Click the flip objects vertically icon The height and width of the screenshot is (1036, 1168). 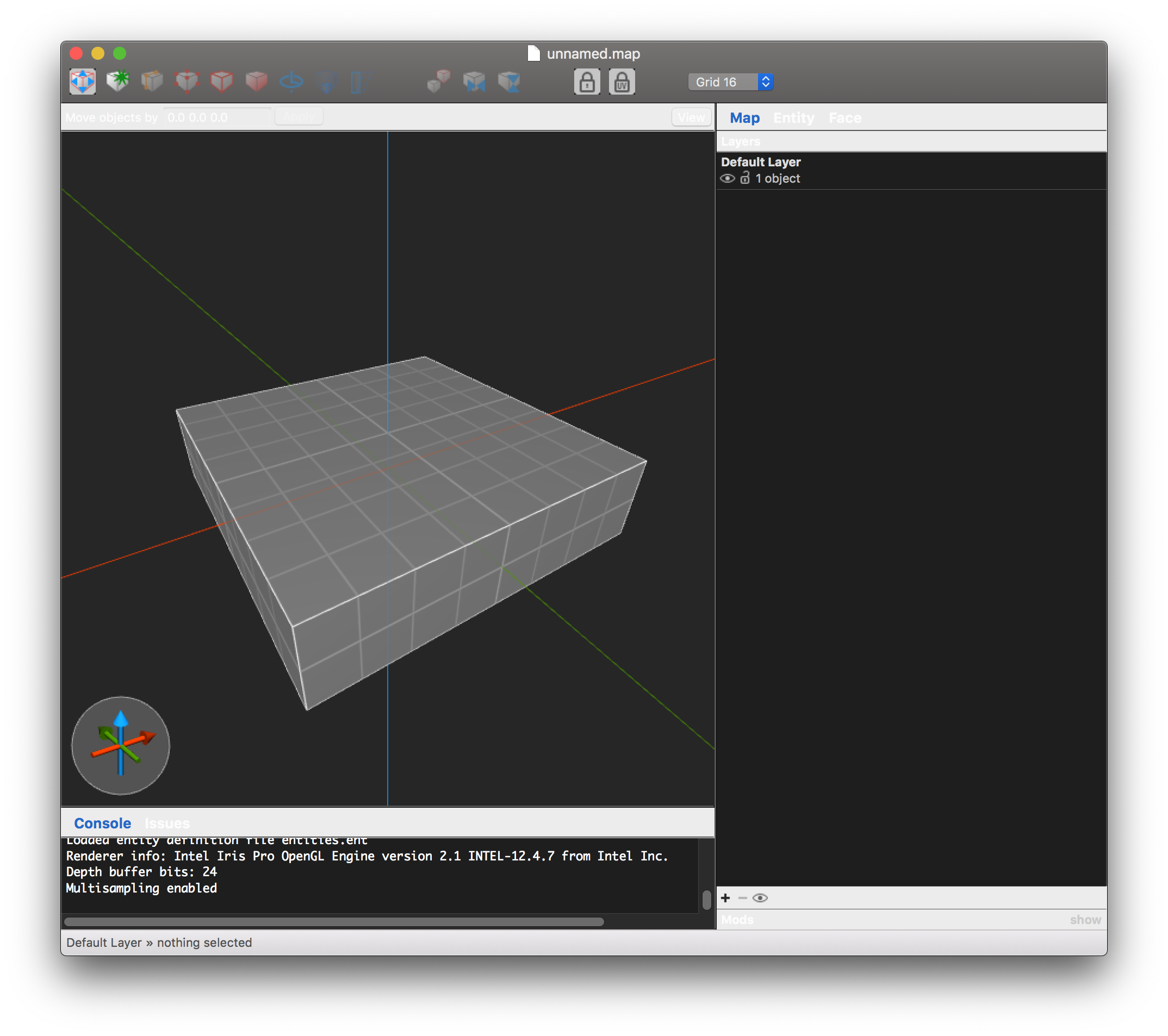509,82
